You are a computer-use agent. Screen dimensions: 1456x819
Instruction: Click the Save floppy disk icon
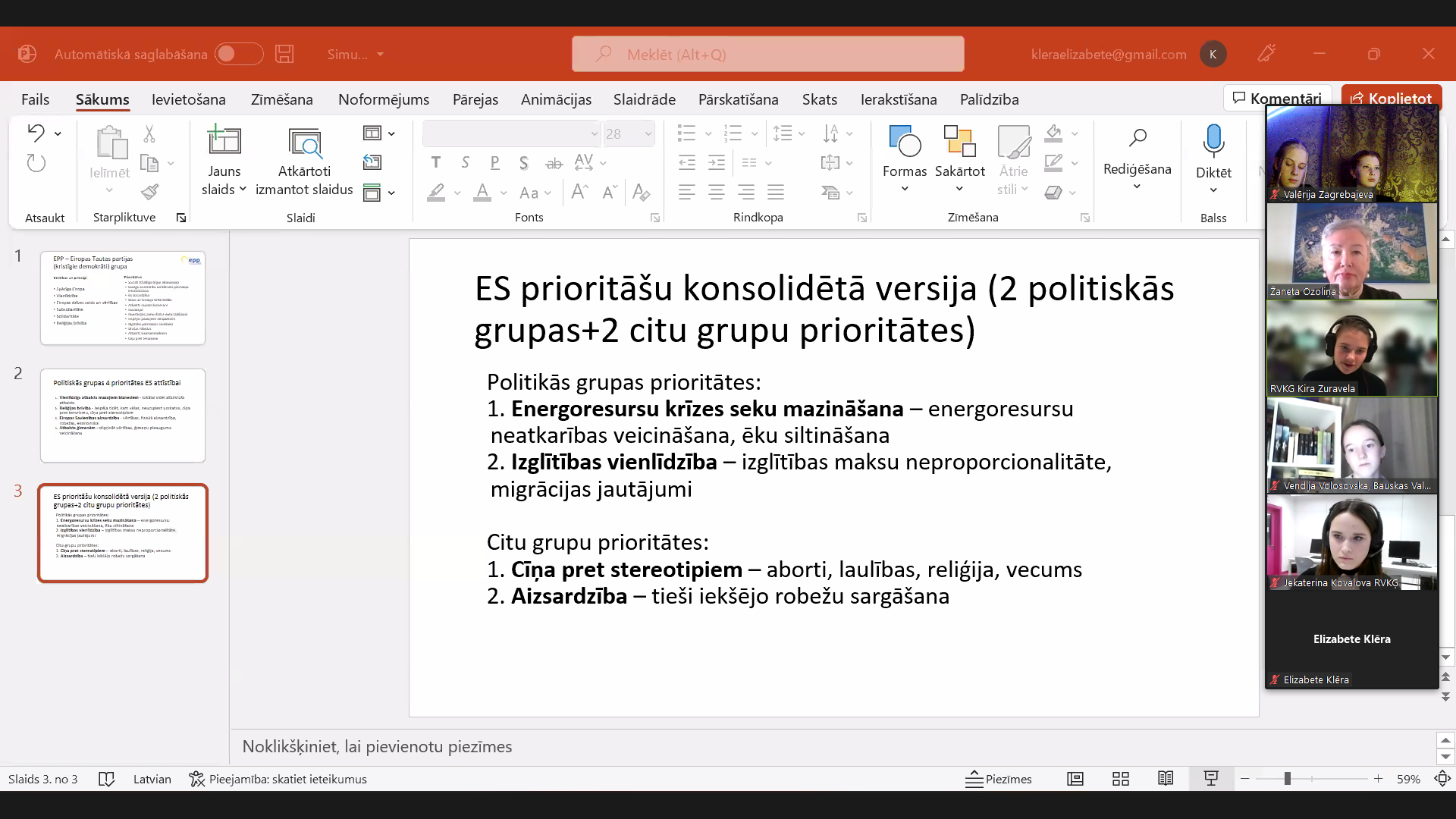[284, 54]
